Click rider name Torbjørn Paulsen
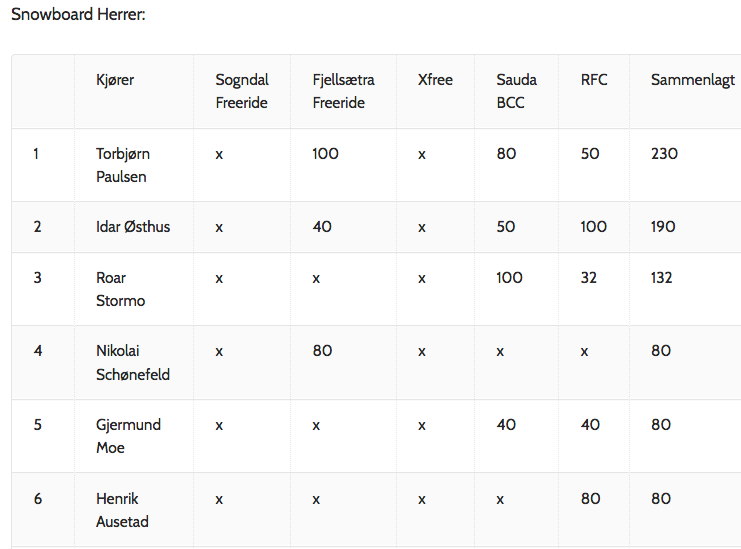741x549 pixels. pyautogui.click(x=123, y=165)
